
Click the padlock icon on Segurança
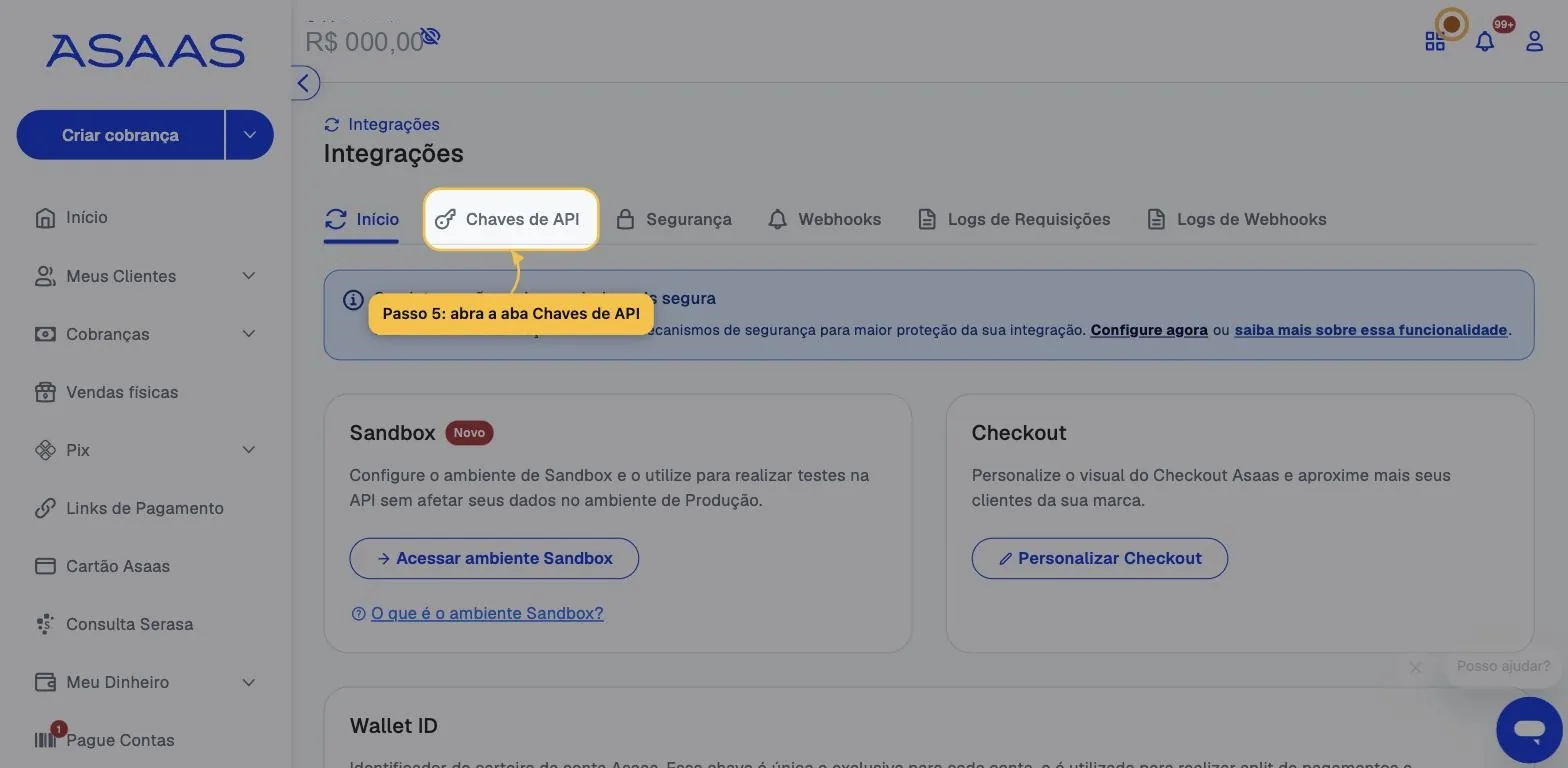pos(625,220)
